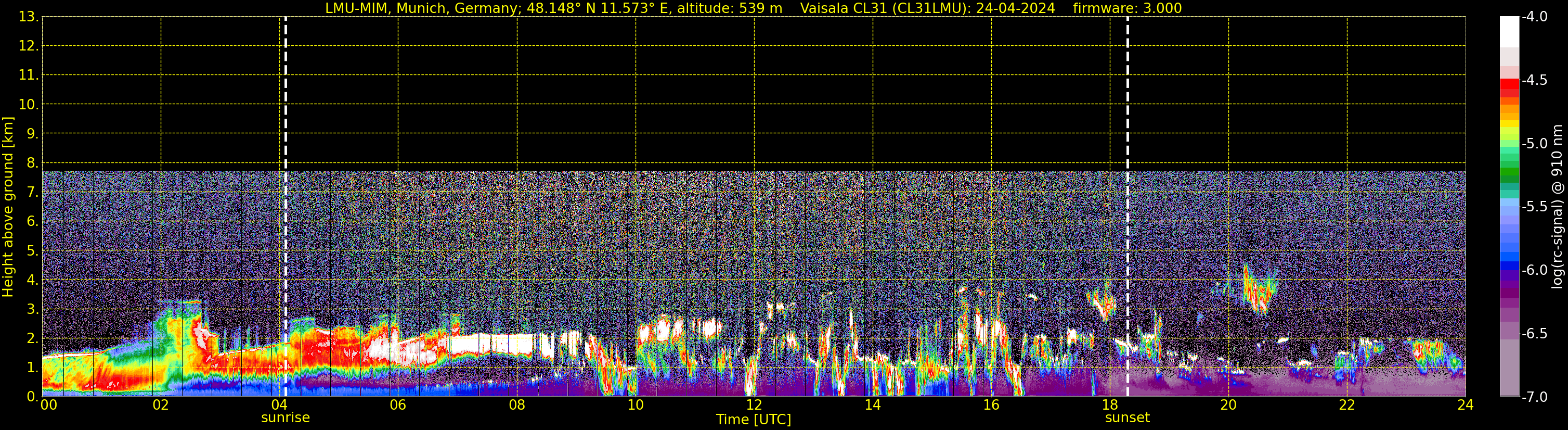1568x430 pixels.
Task: Click the '-4.0' colorbar tick label
Action: coord(1535,17)
